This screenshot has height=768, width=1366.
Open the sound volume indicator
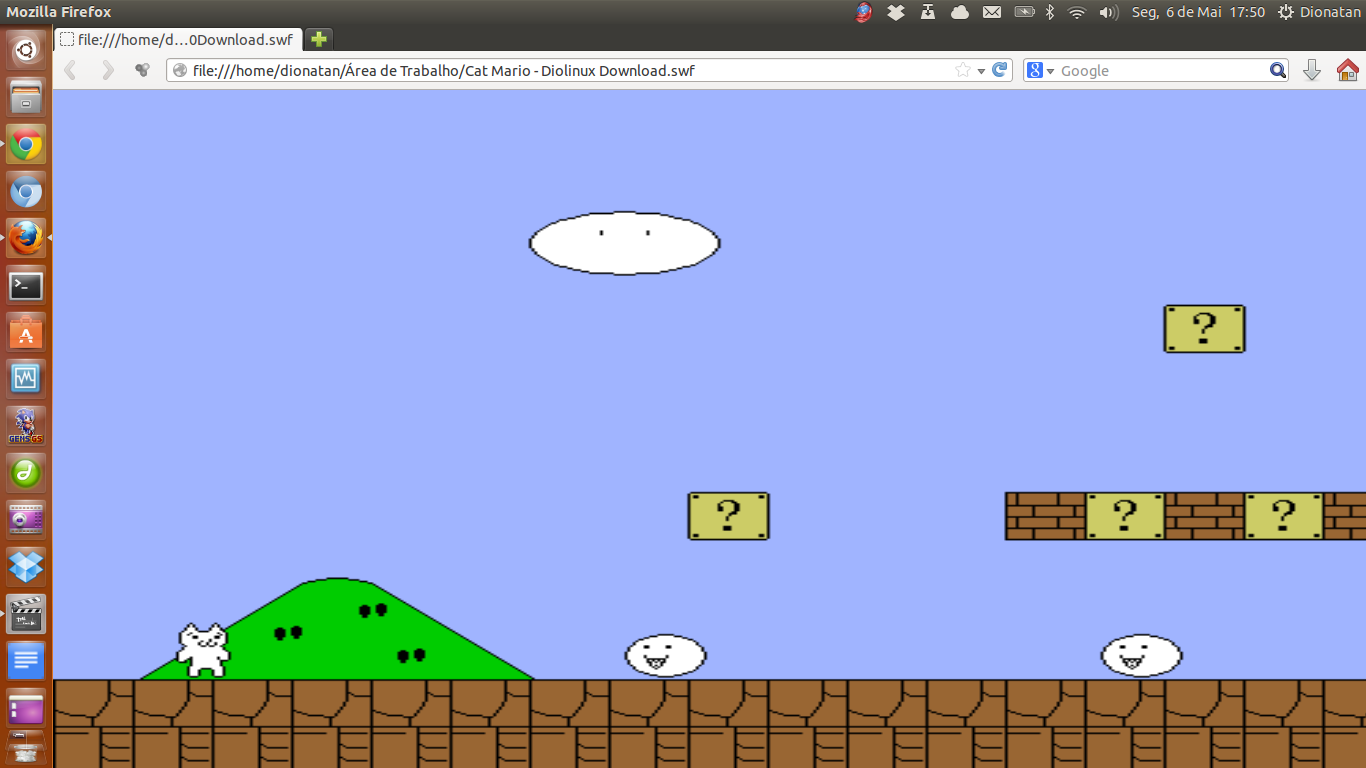pos(1108,12)
